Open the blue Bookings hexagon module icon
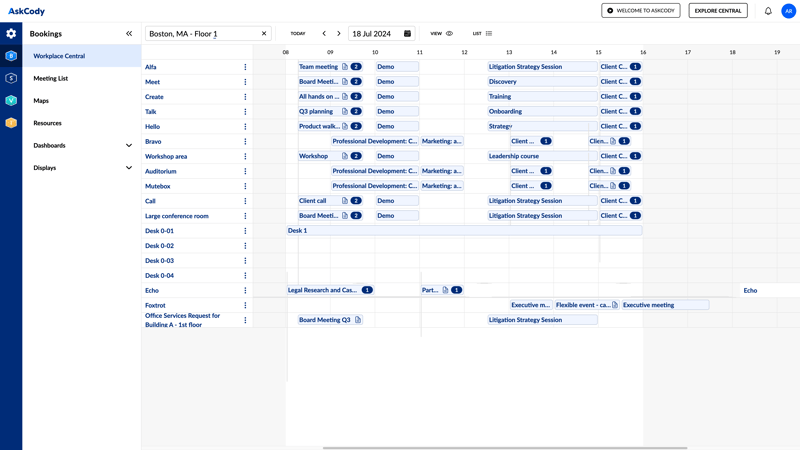Viewport: 800px width, 450px height. (x=11, y=56)
